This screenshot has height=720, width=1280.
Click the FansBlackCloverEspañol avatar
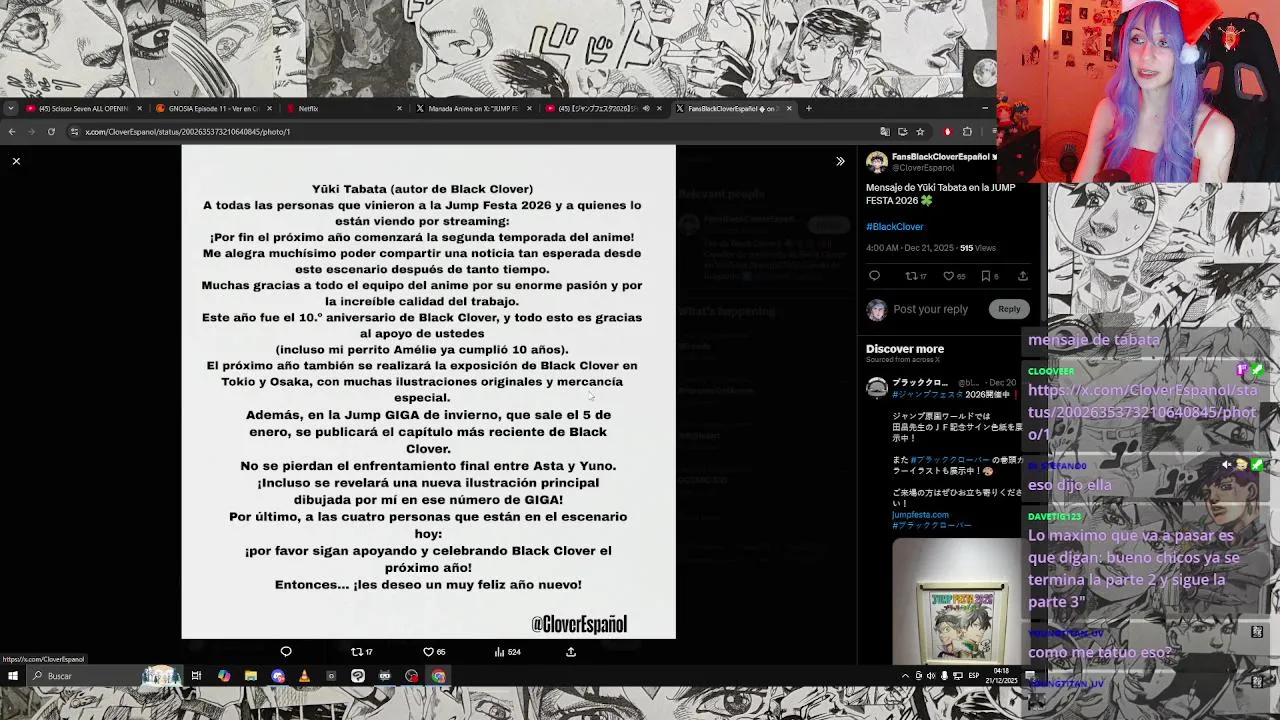point(877,162)
